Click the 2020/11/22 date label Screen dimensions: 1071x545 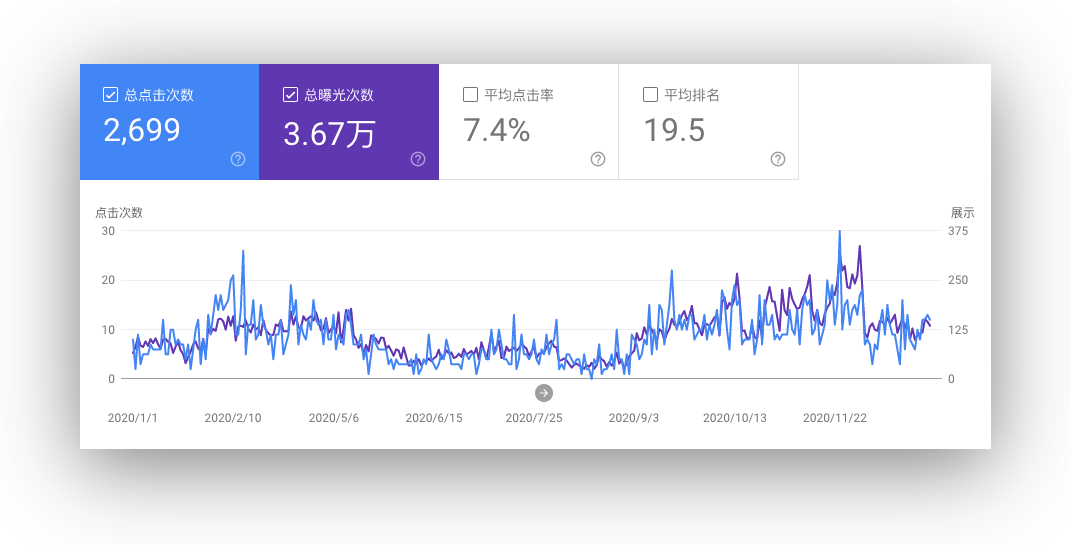[x=835, y=418]
